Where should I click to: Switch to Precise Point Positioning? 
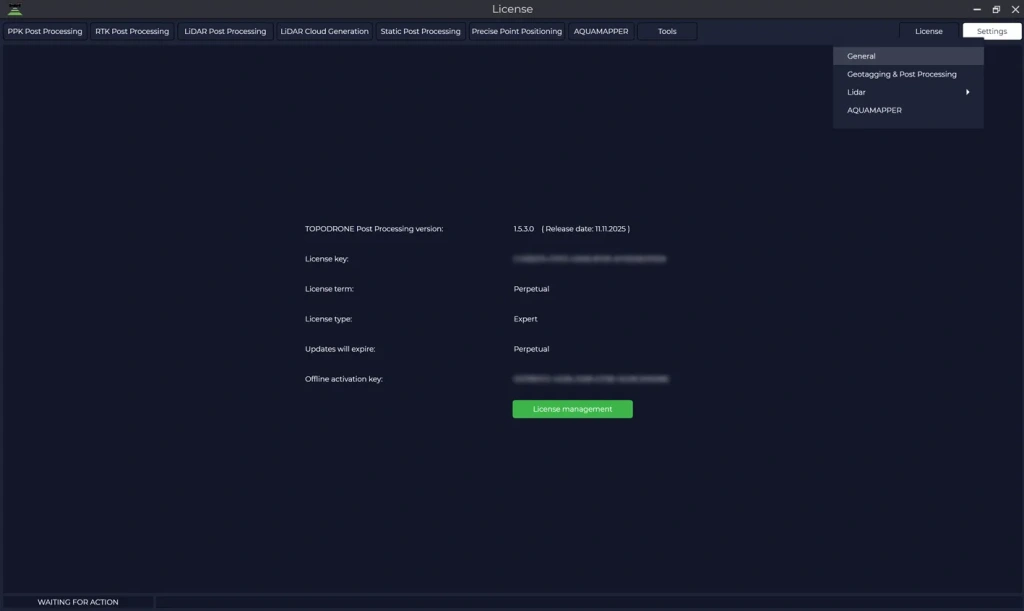pyautogui.click(x=515, y=31)
